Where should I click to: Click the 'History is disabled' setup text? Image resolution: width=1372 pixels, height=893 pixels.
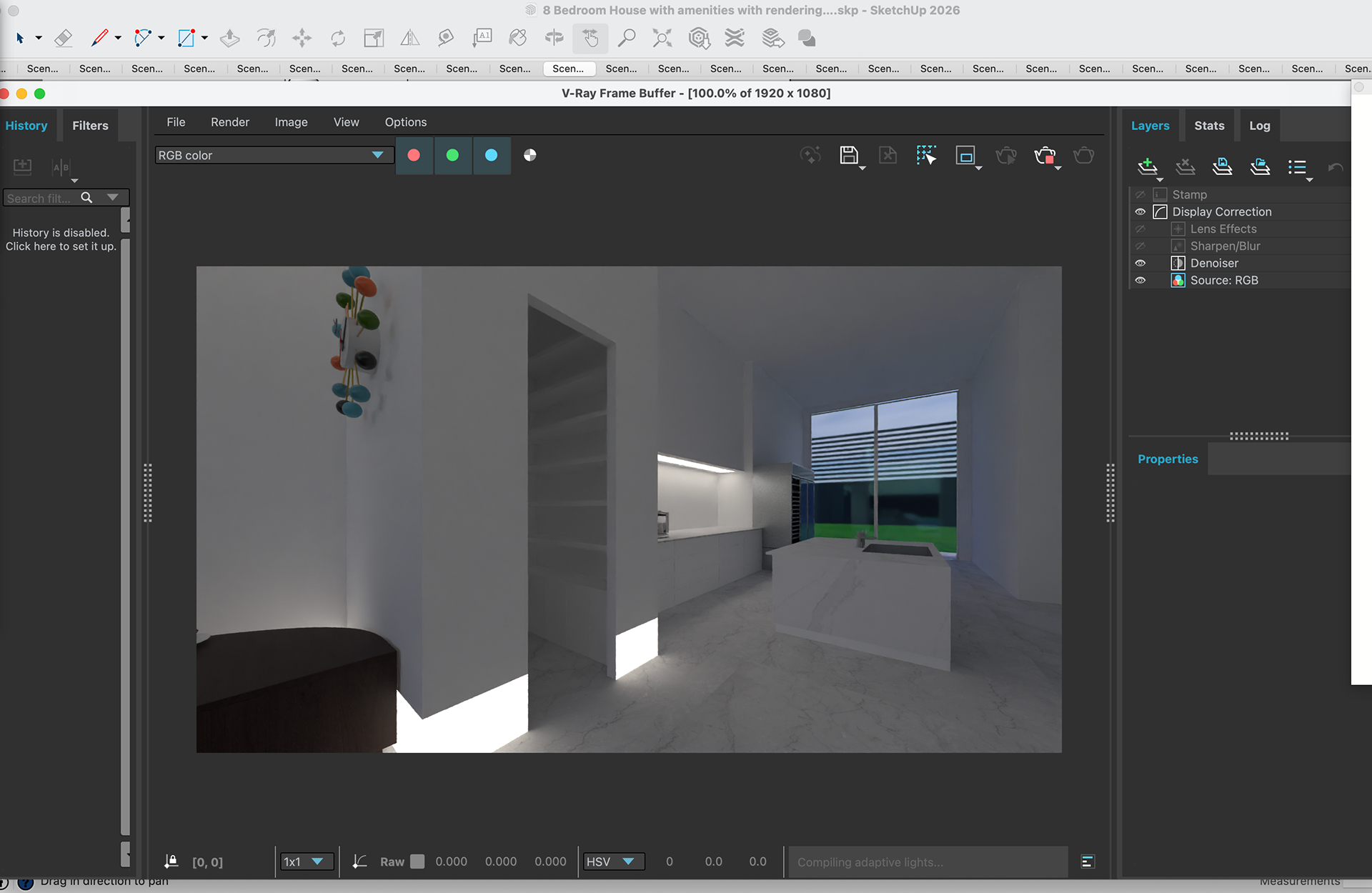(61, 239)
